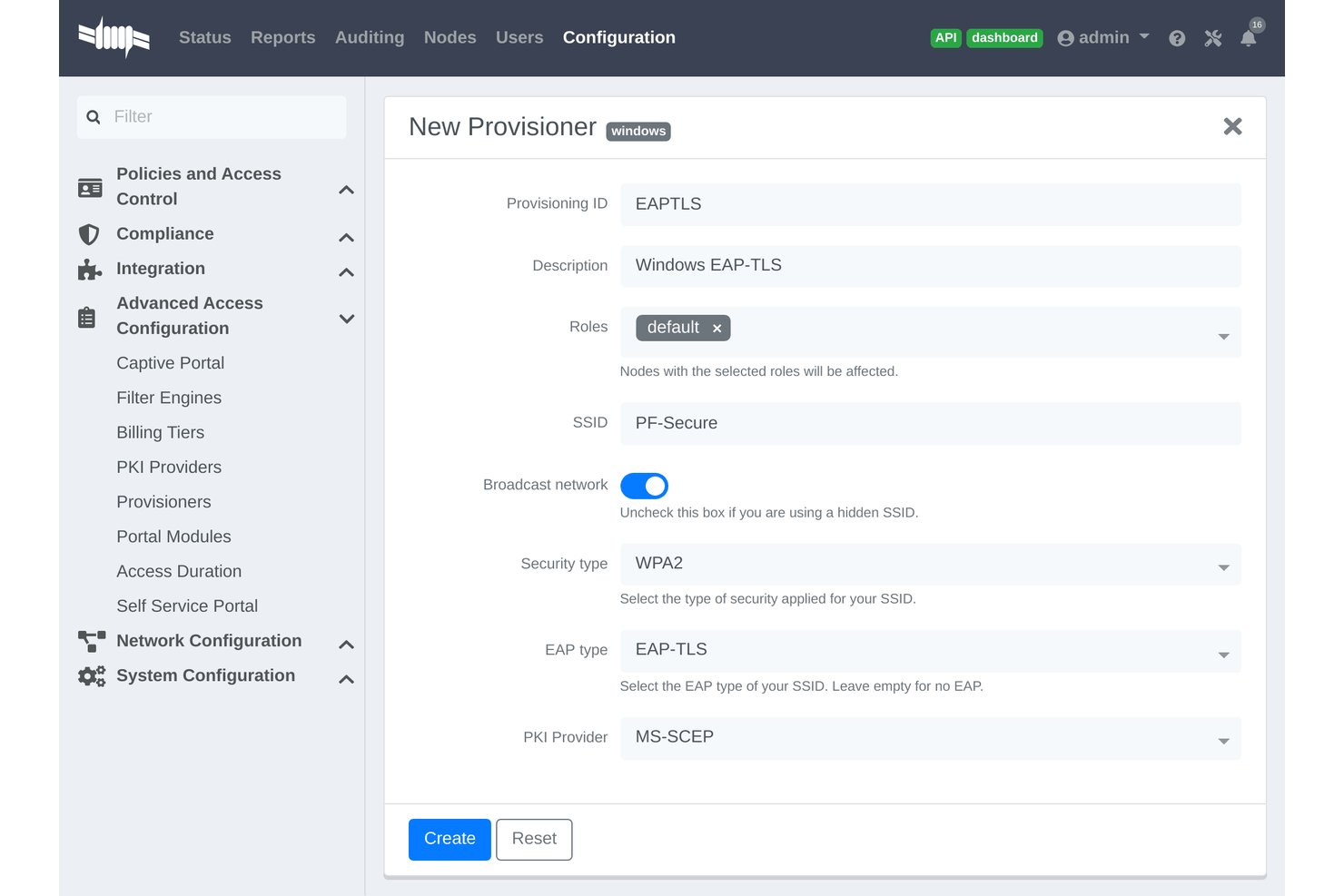Go to the Status menu
This screenshot has height=896, width=1344.
(205, 37)
